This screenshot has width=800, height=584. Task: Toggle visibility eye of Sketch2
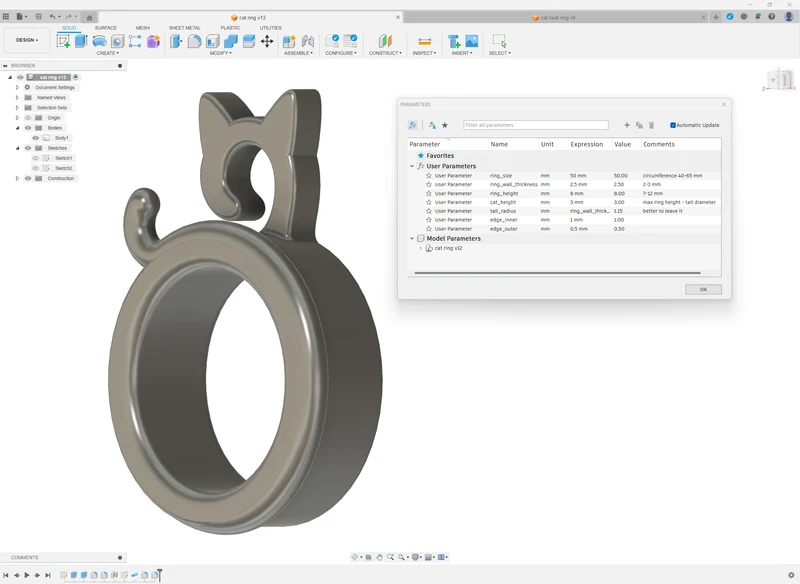[x=35, y=168]
